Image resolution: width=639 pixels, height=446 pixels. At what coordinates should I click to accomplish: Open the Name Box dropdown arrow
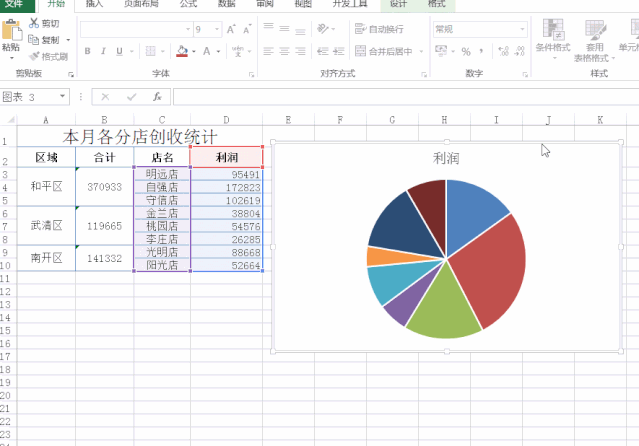[62, 97]
